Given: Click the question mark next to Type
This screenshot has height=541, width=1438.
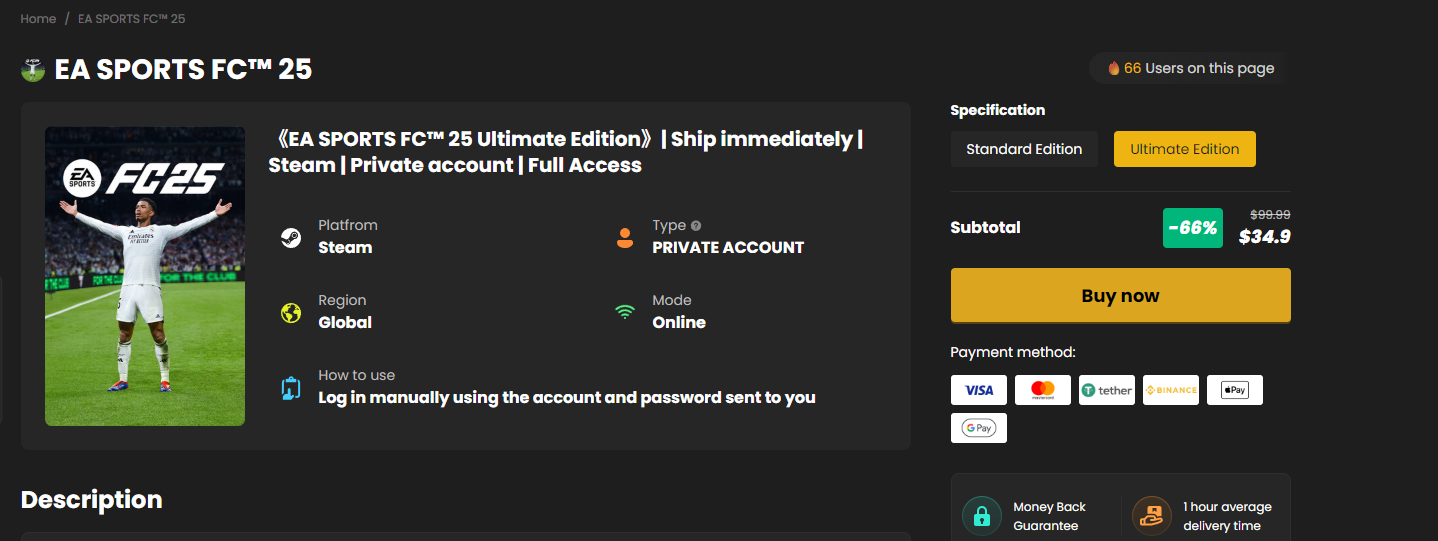Looking at the screenshot, I should (x=696, y=226).
